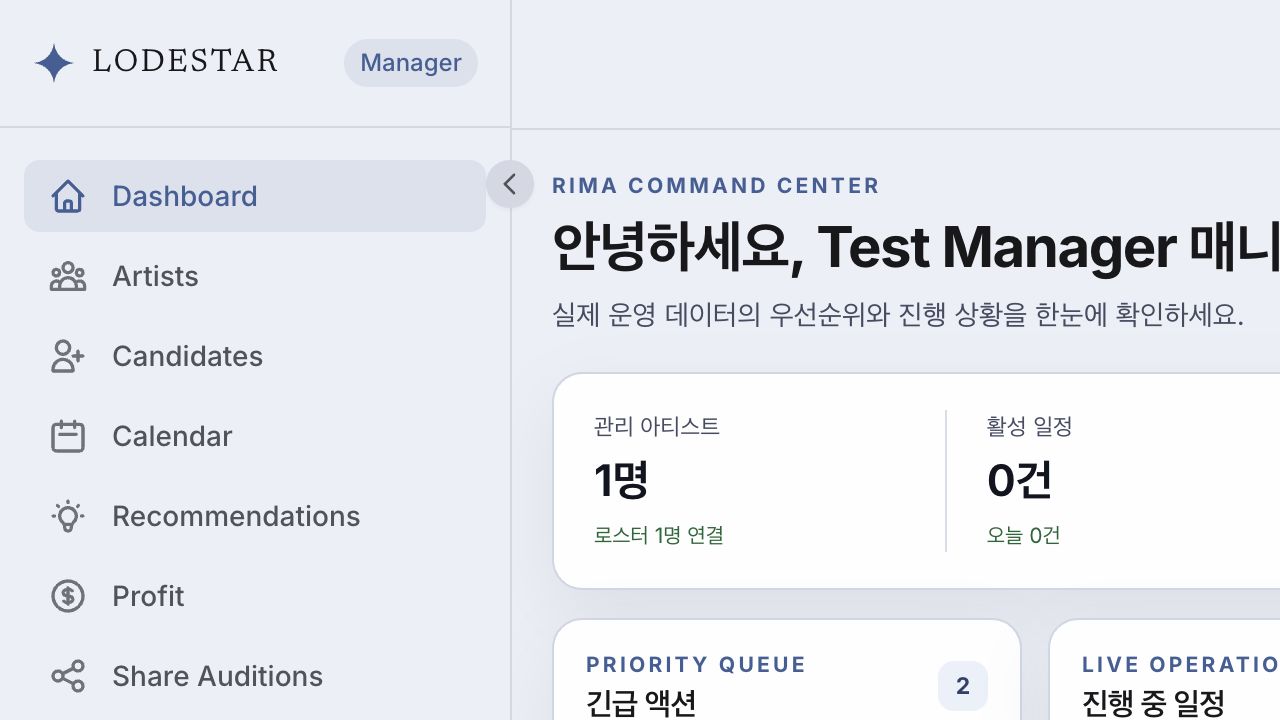The height and width of the screenshot is (720, 1280).
Task: Click the Calendar icon in sidebar
Action: click(x=68, y=436)
